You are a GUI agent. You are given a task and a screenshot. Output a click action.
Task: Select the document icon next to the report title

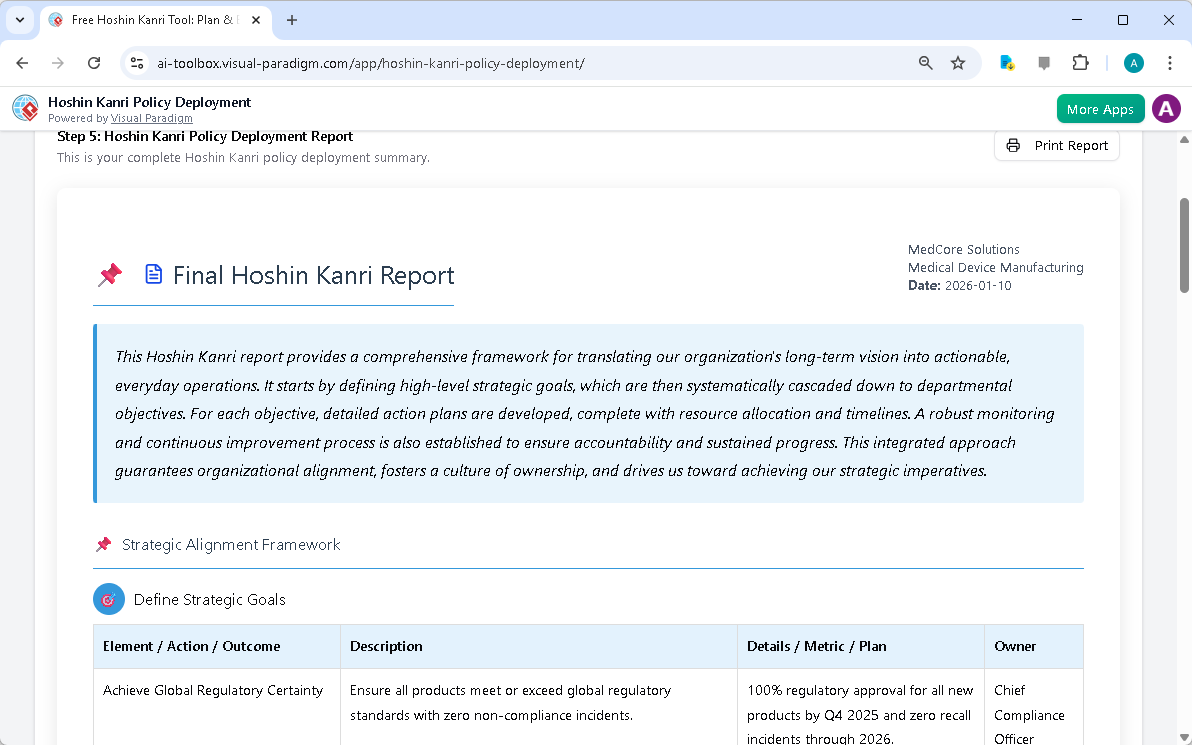click(153, 274)
